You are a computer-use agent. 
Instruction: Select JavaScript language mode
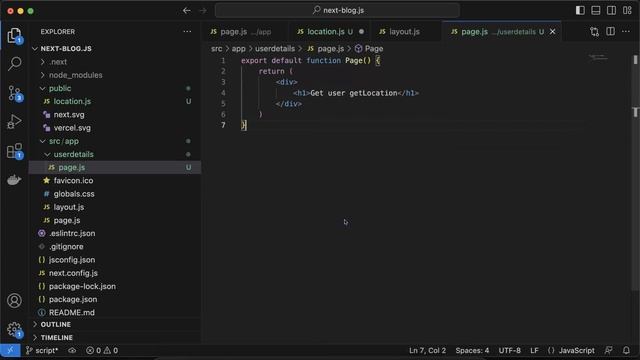coord(576,350)
